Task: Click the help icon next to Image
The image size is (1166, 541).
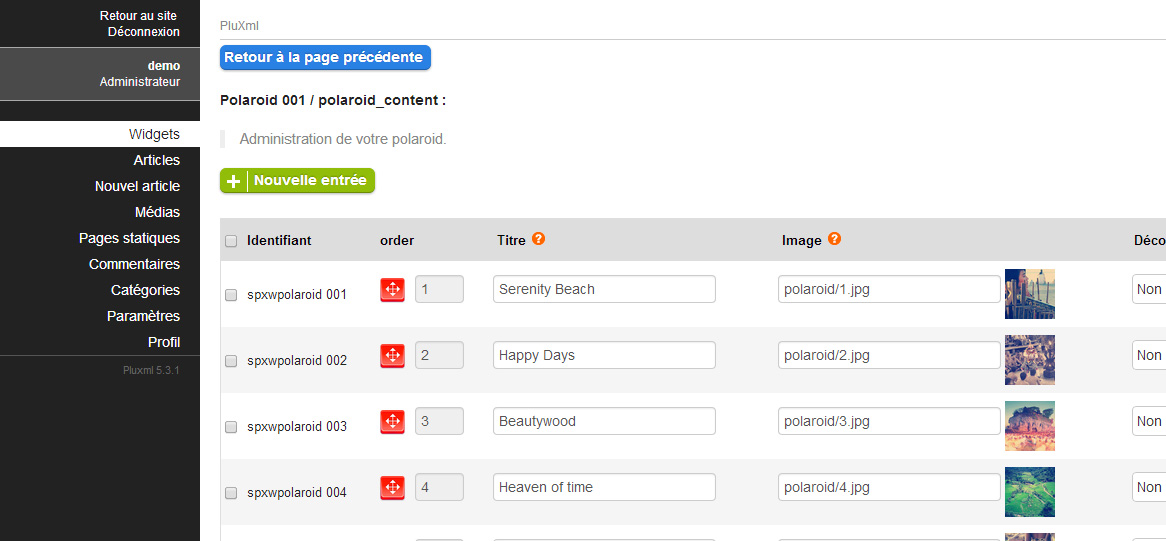Action: click(834, 239)
